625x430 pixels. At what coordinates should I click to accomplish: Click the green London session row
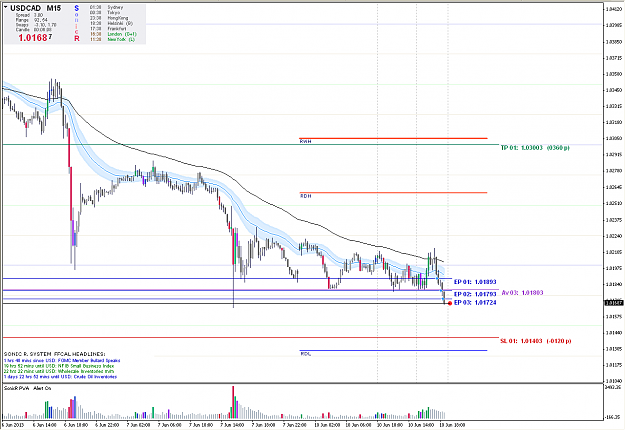(113, 34)
